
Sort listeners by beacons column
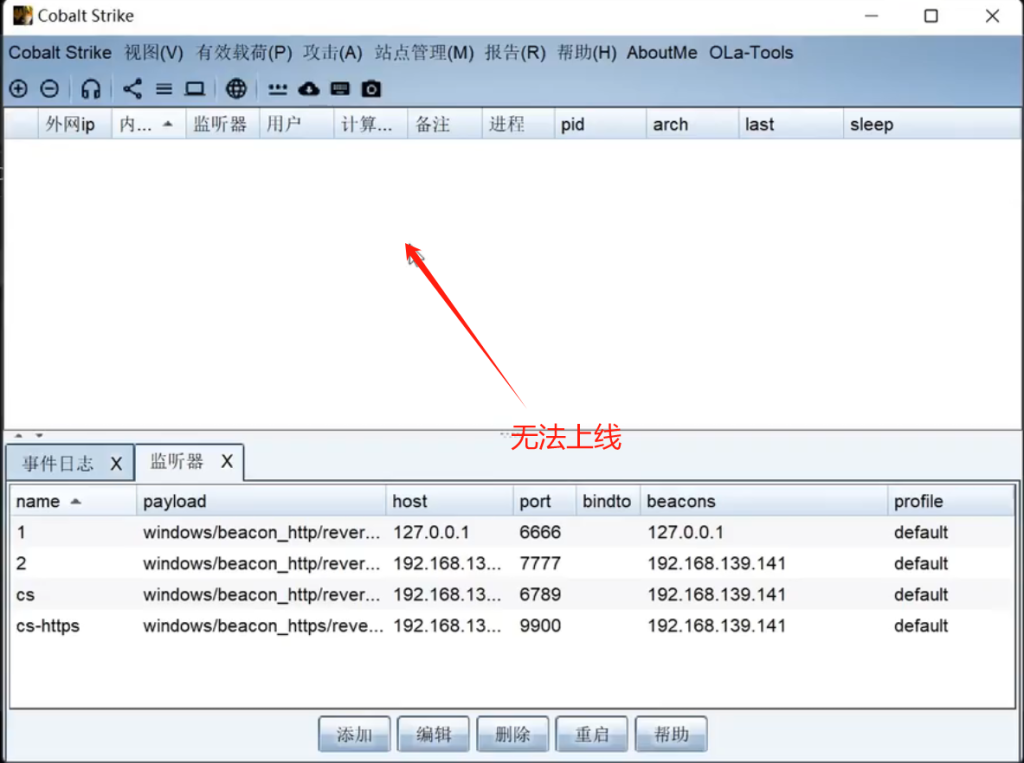(x=764, y=501)
